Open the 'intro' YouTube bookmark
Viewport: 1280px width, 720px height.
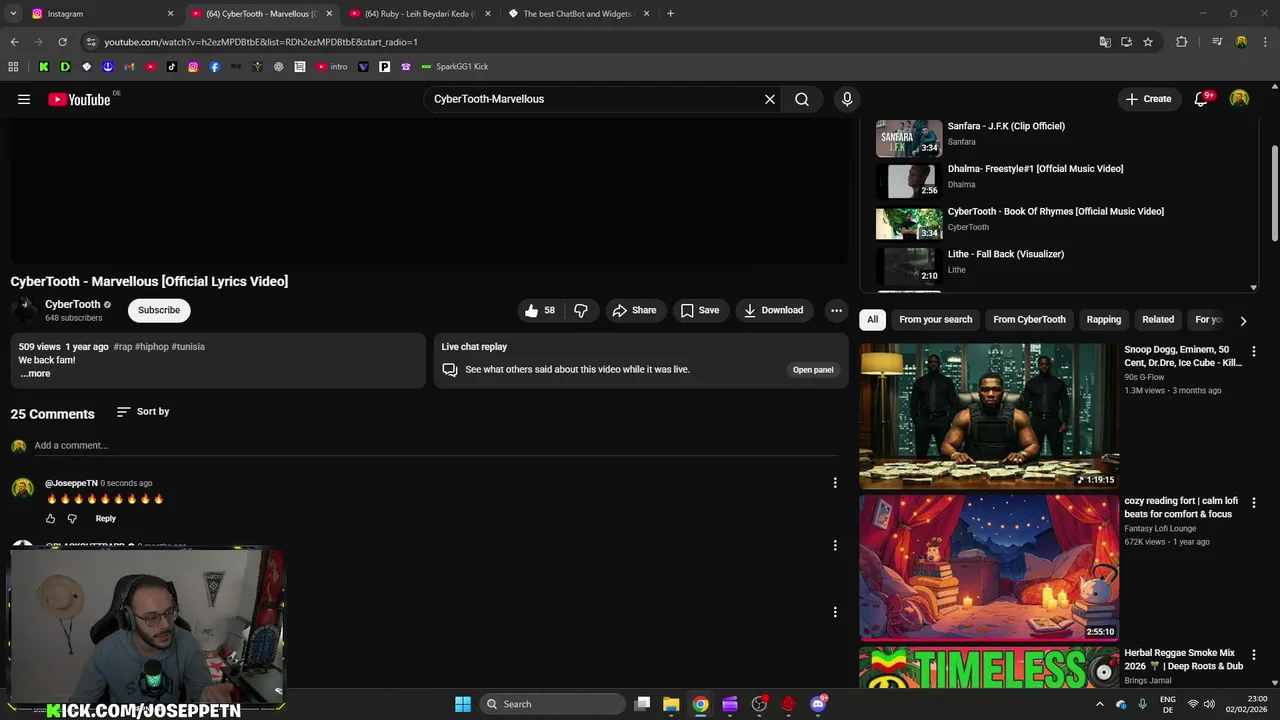tap(332, 67)
